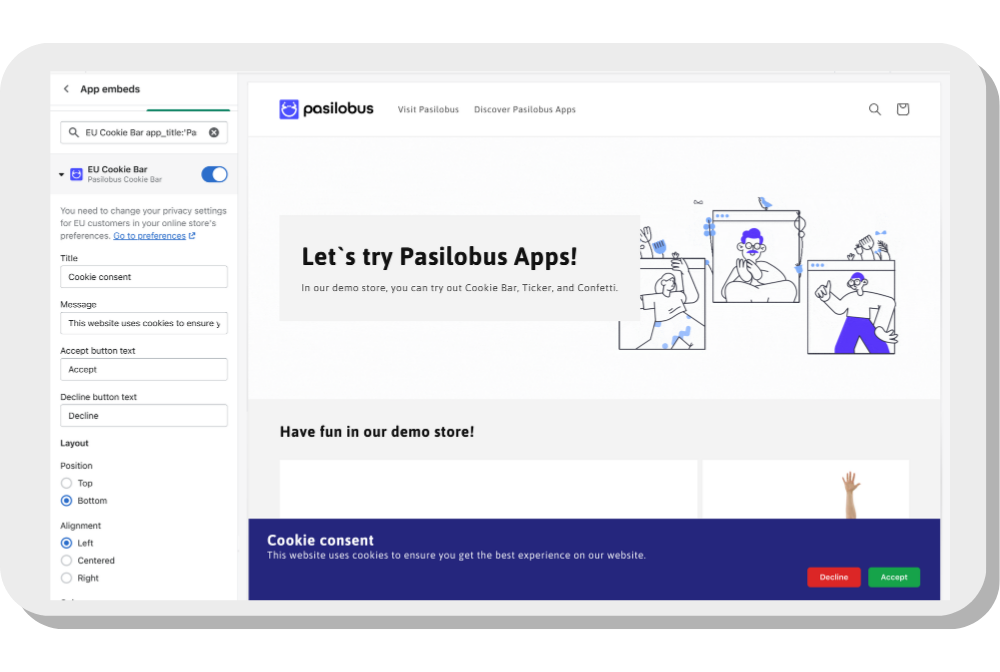1000x672 pixels.
Task: Open the store search magnifier icon
Action: pyautogui.click(x=875, y=109)
